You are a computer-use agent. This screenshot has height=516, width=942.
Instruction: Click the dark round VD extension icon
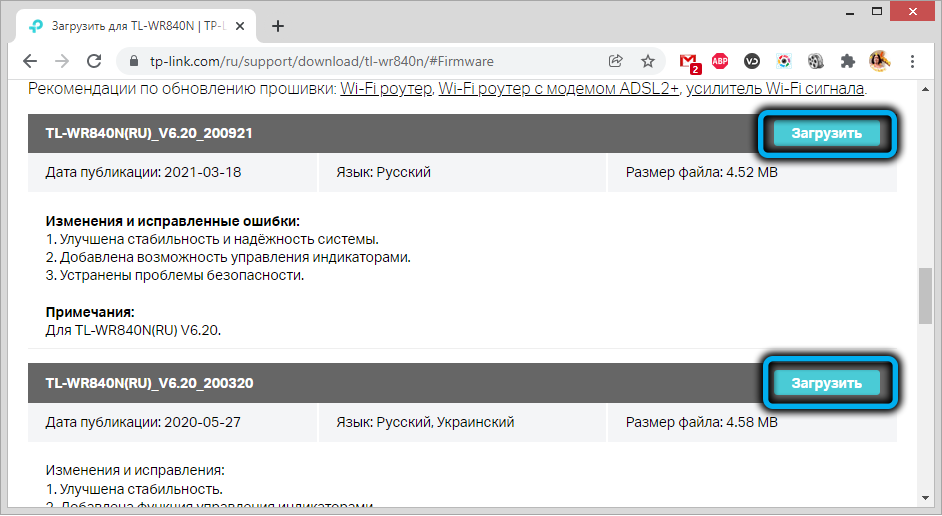[x=752, y=61]
